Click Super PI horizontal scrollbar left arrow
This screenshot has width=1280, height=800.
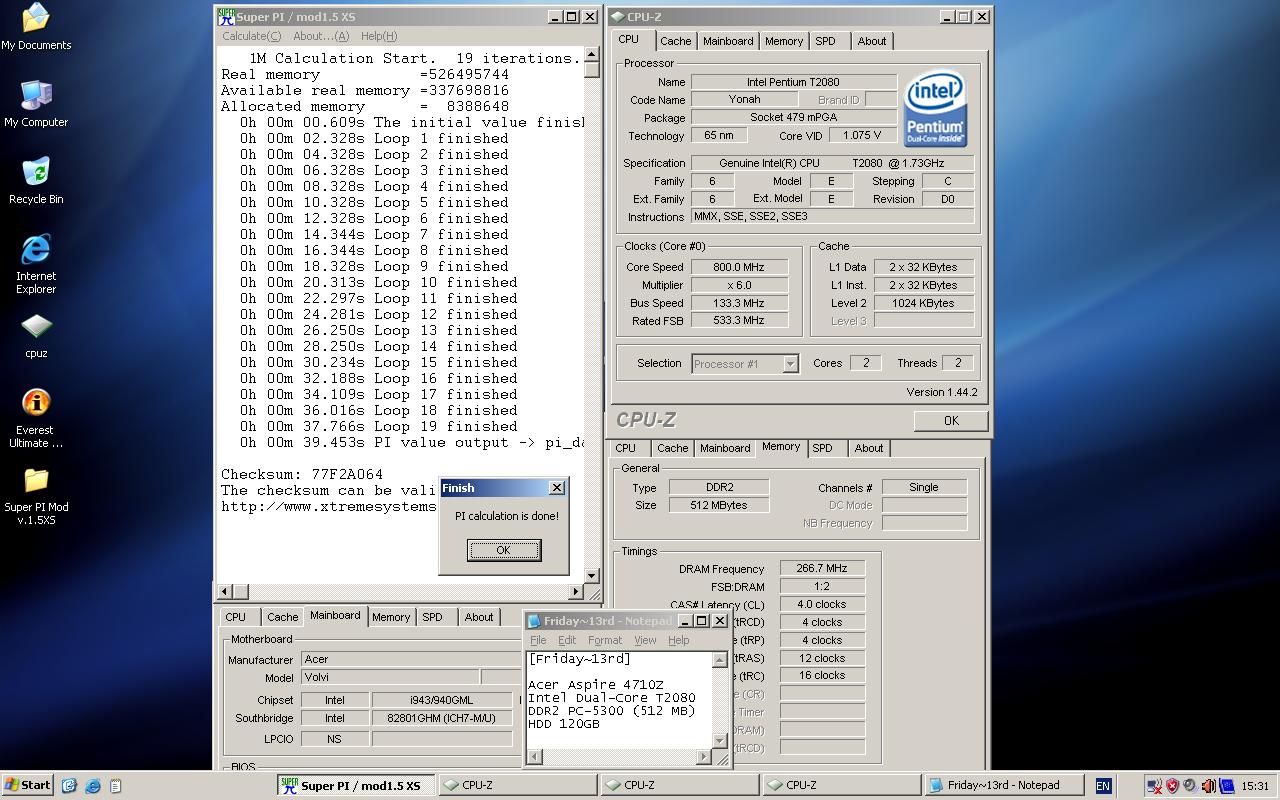coord(225,592)
